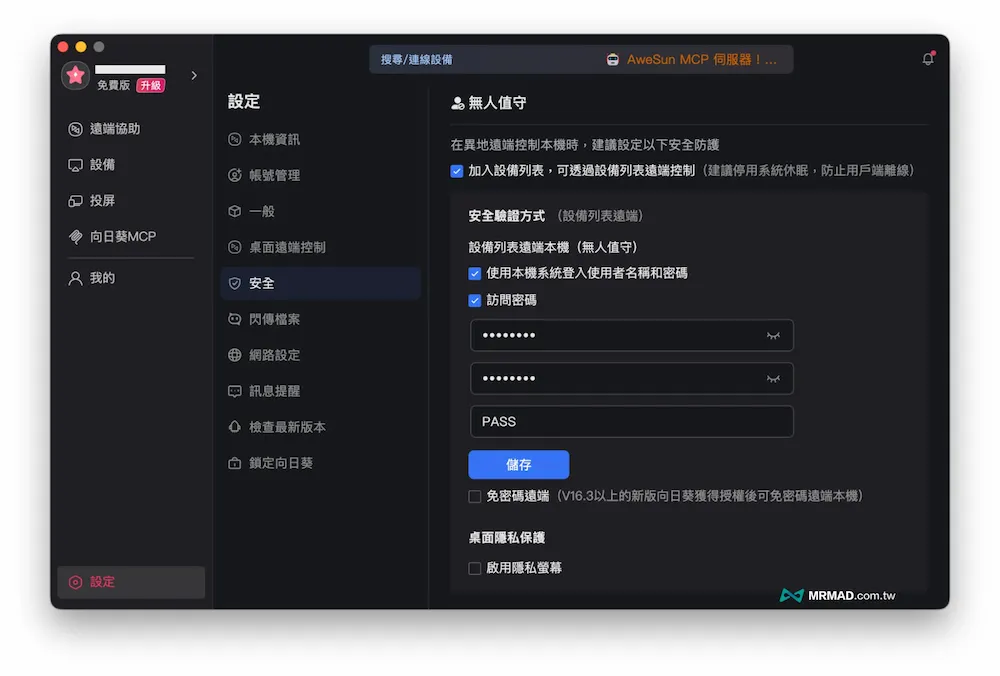Enable the 免密碼遠端 checkbox

pos(474,496)
